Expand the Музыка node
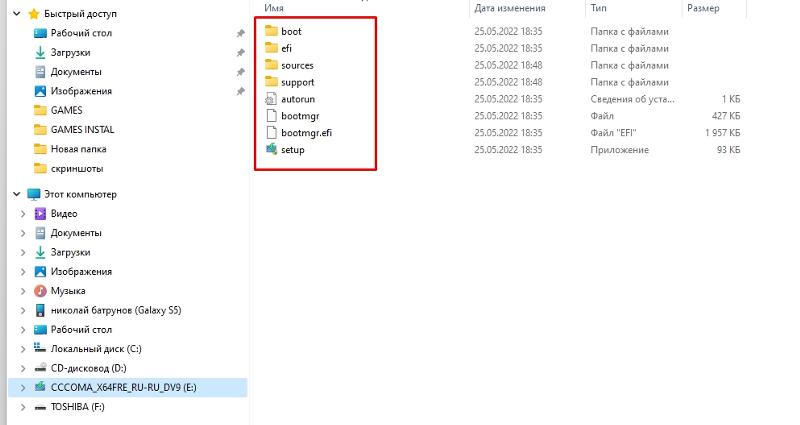Viewport: 800px width, 425px height. tap(23, 291)
